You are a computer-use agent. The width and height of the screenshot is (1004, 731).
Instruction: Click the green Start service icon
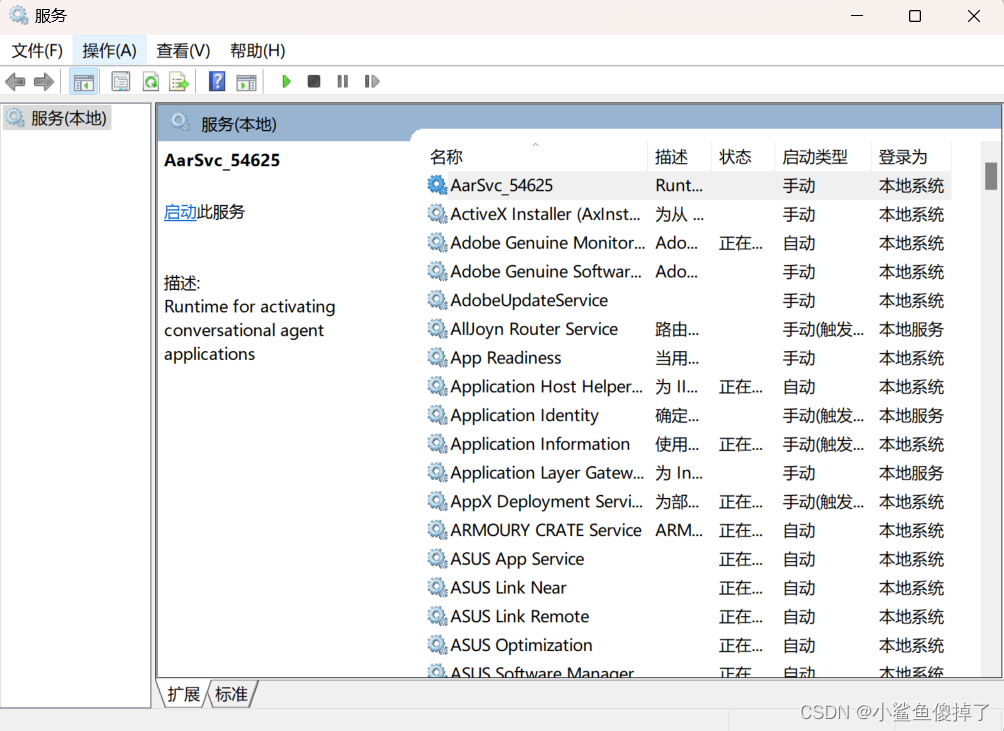286,81
